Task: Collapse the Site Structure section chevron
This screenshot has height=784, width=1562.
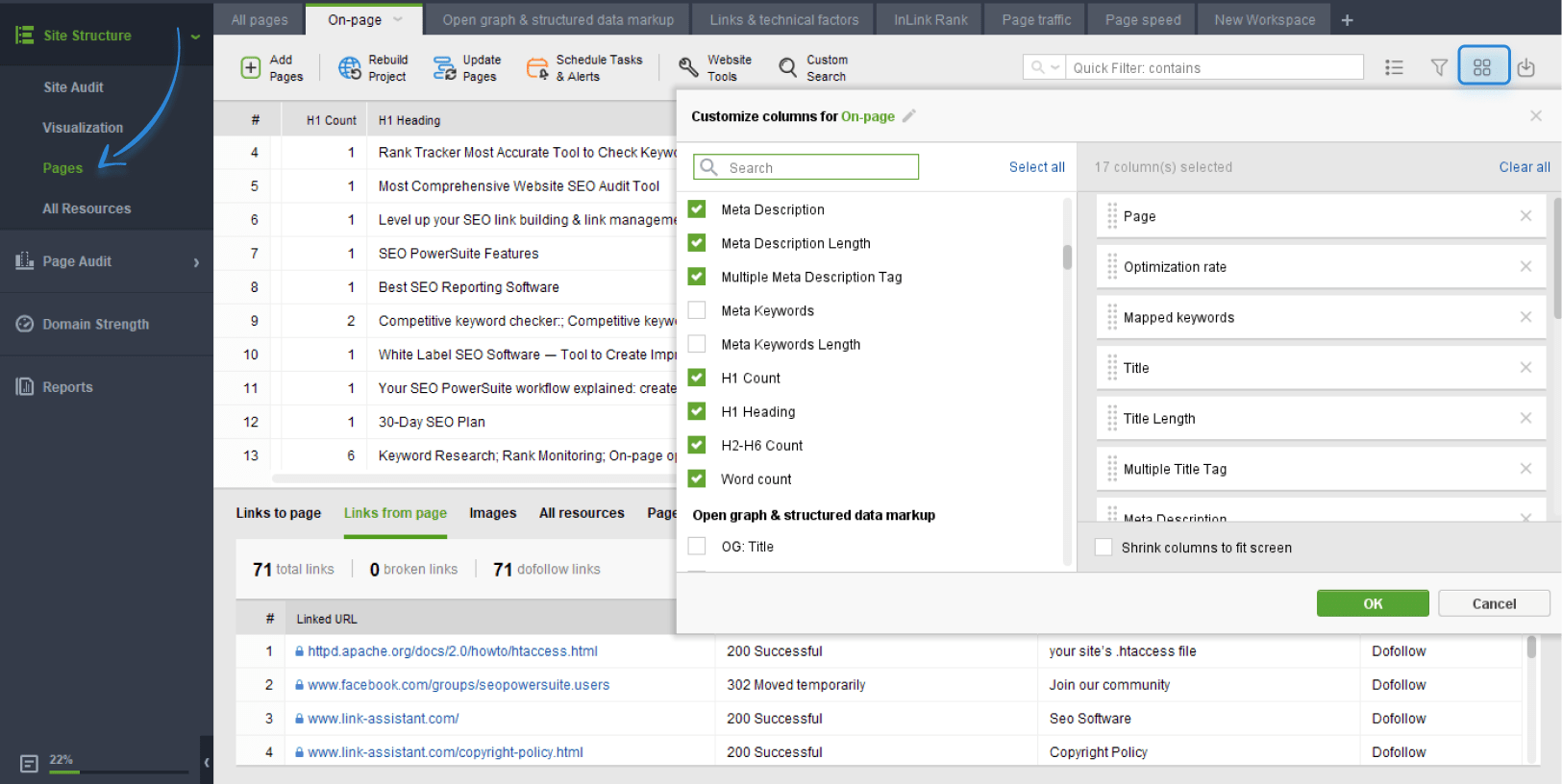Action: pos(195,37)
